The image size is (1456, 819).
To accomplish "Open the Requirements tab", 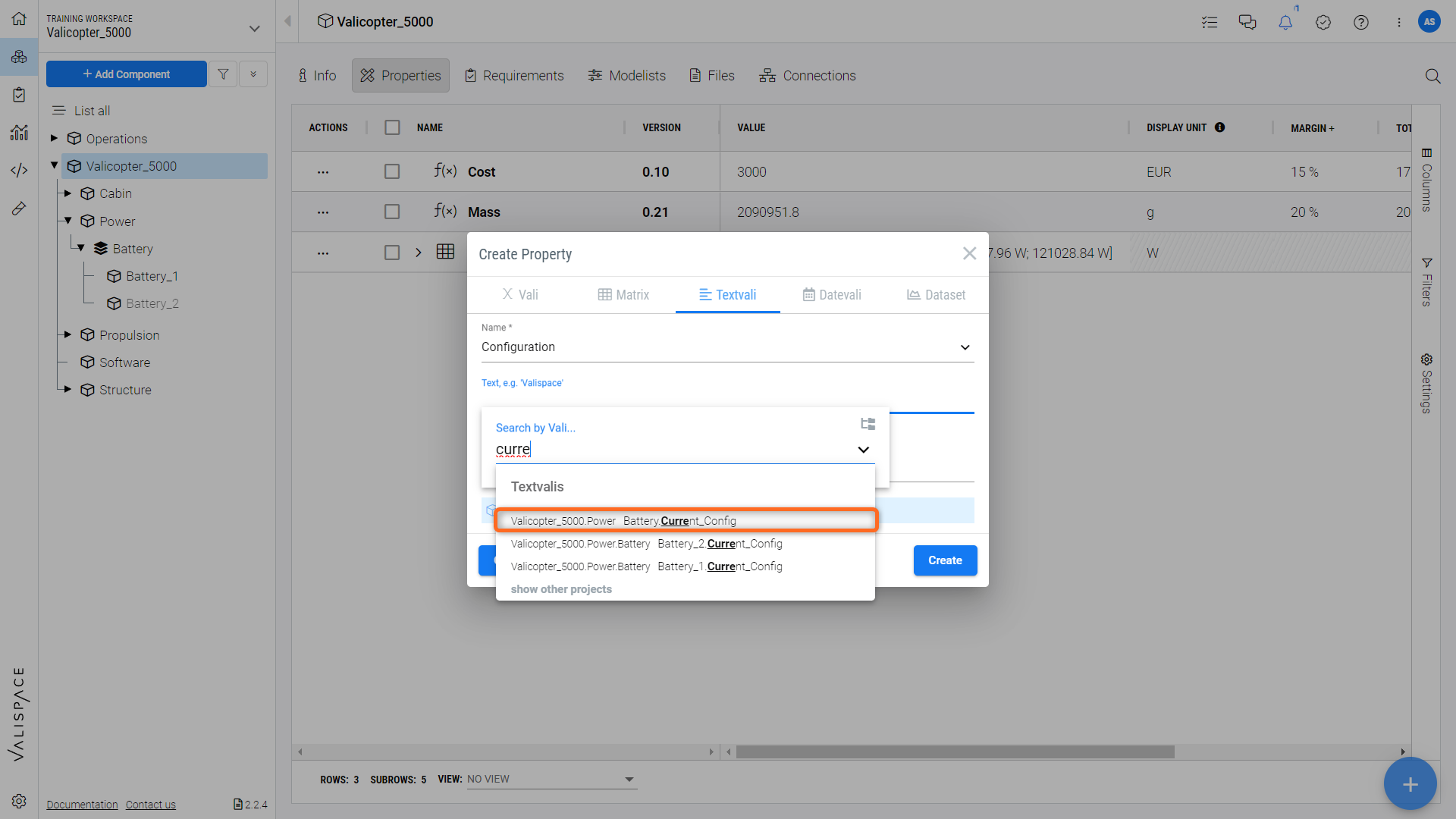I will (x=514, y=76).
